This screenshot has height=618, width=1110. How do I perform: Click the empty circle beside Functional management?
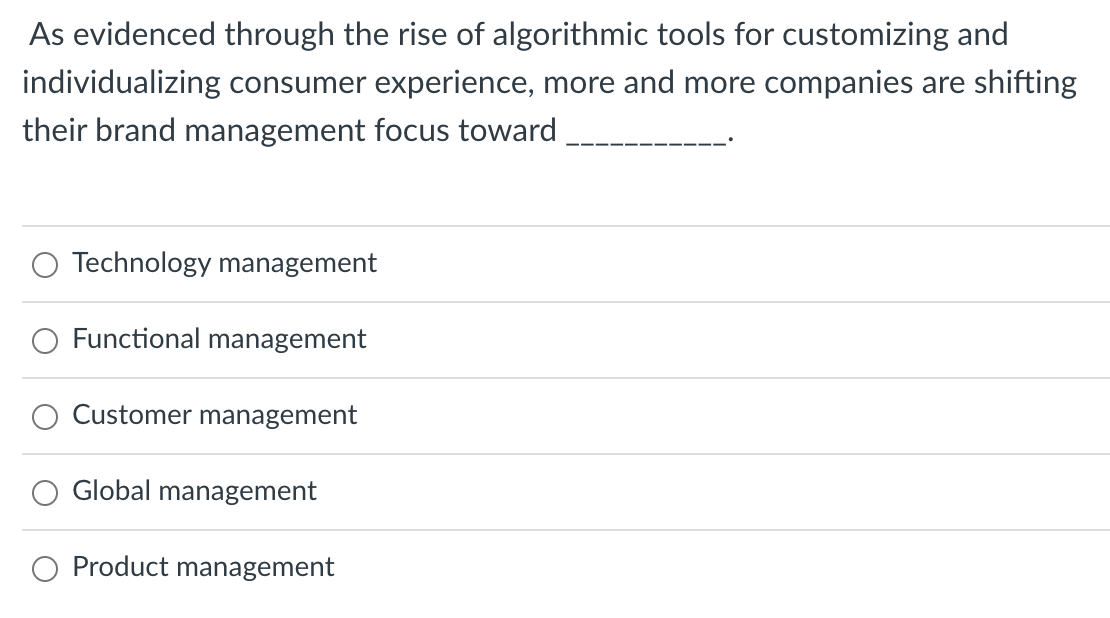pyautogui.click(x=44, y=341)
